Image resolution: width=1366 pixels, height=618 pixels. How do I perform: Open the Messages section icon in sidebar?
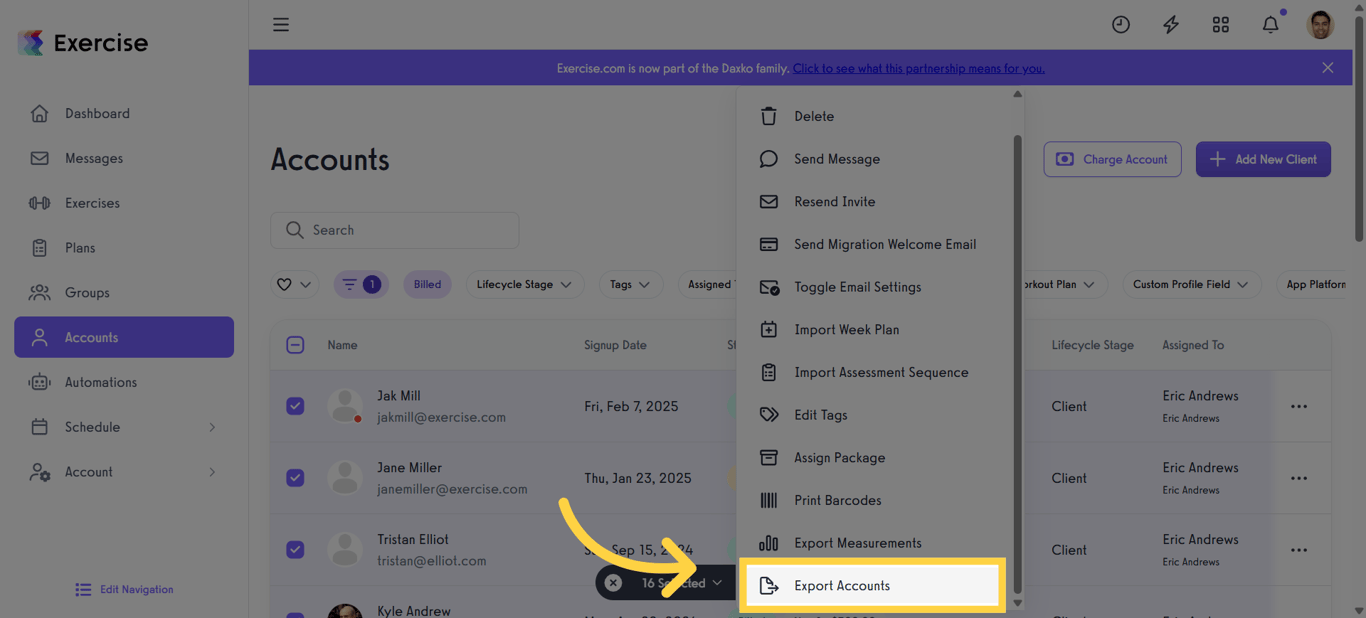point(39,158)
